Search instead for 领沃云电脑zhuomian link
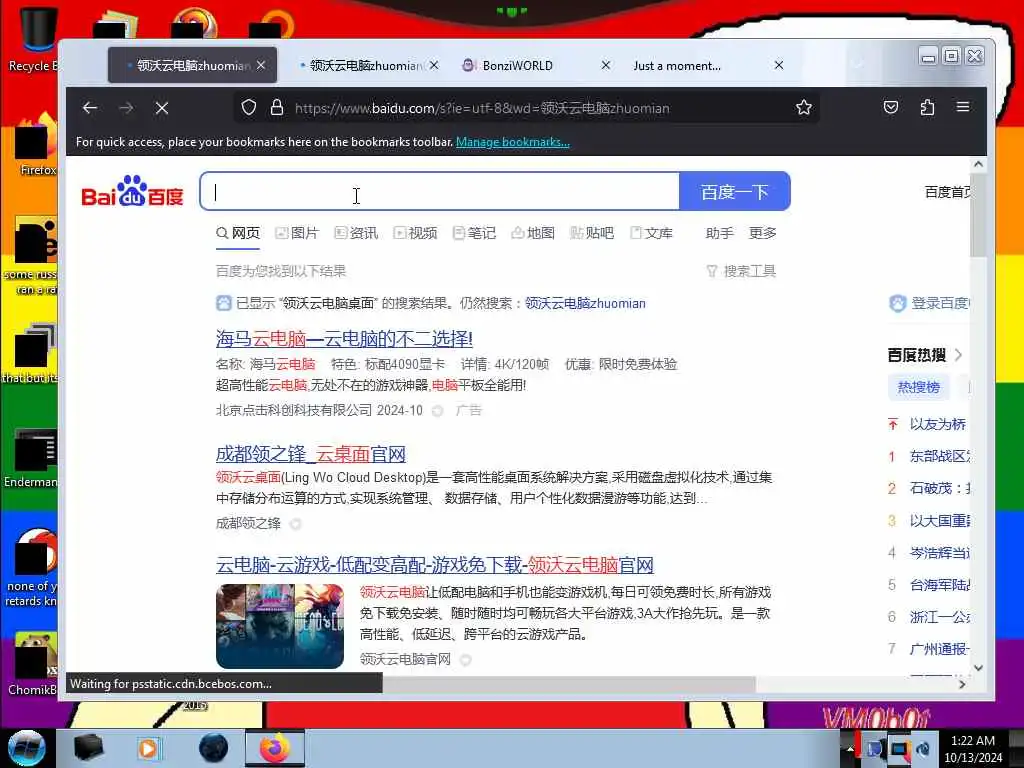Image resolution: width=1024 pixels, height=768 pixels. coord(585,303)
